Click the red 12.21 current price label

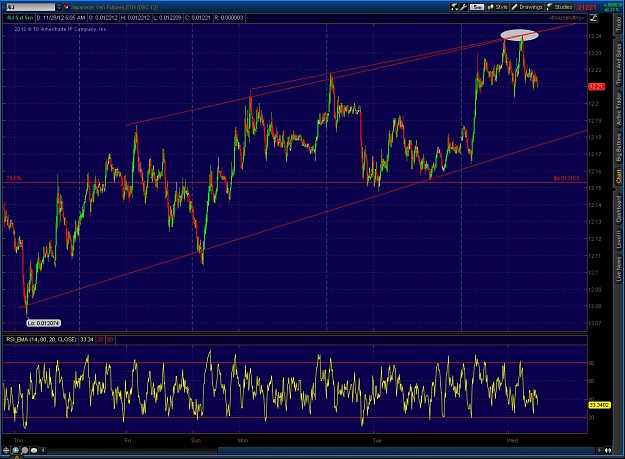tap(596, 86)
